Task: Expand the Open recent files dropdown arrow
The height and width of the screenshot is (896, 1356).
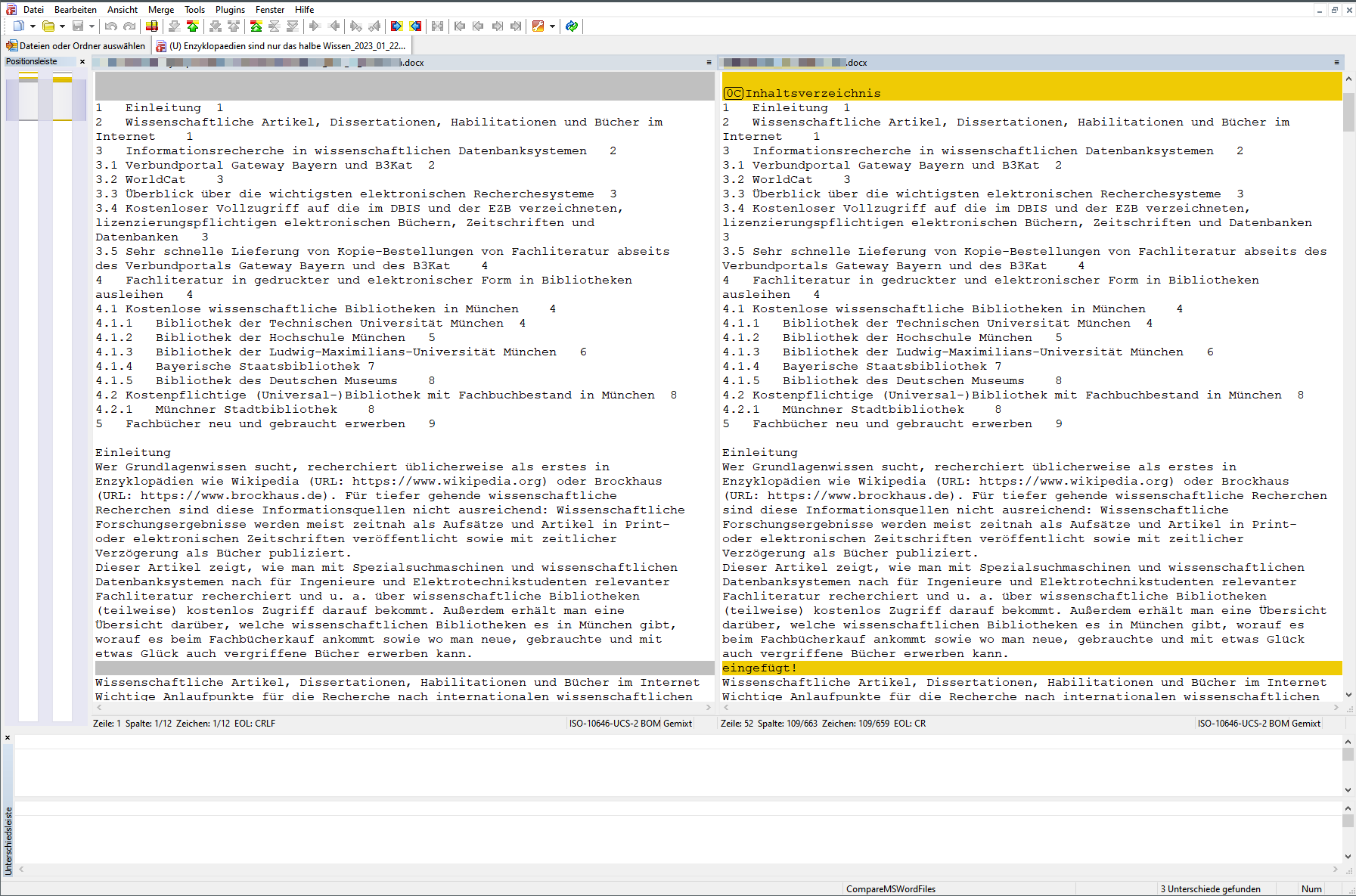Action: (x=62, y=26)
